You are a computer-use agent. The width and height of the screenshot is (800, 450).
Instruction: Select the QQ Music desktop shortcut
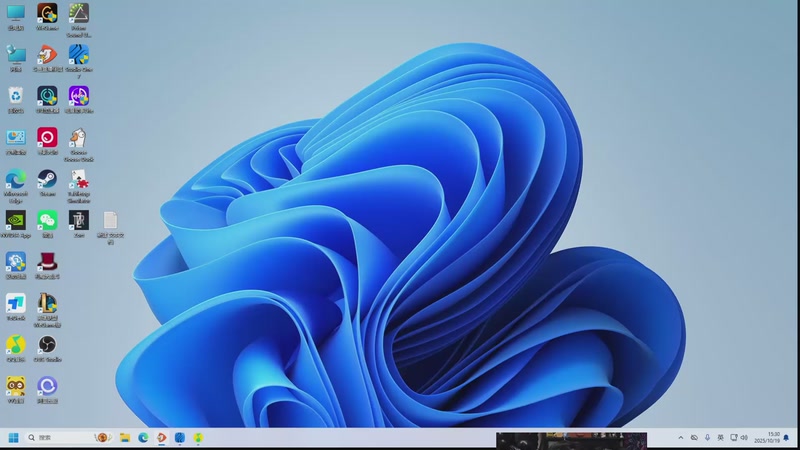pos(16,345)
